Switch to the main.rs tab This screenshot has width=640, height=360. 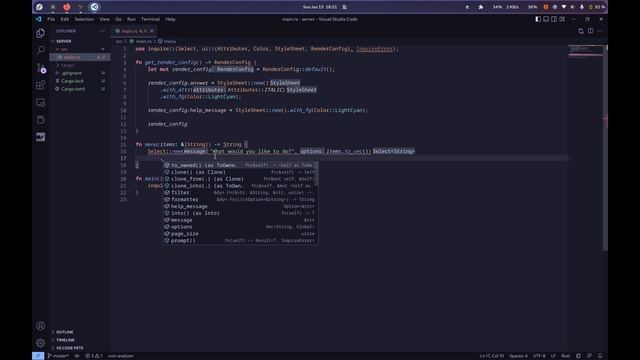tap(134, 31)
